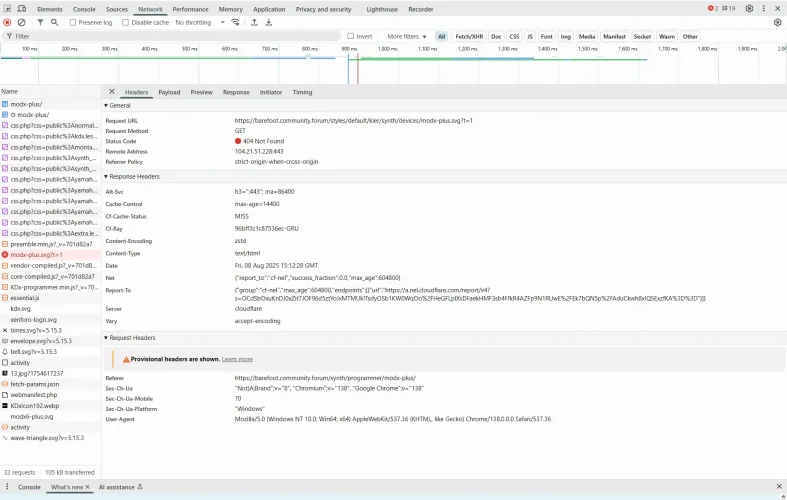Import a HAR file with the upload arrow
The image size is (787, 500).
click(x=254, y=22)
